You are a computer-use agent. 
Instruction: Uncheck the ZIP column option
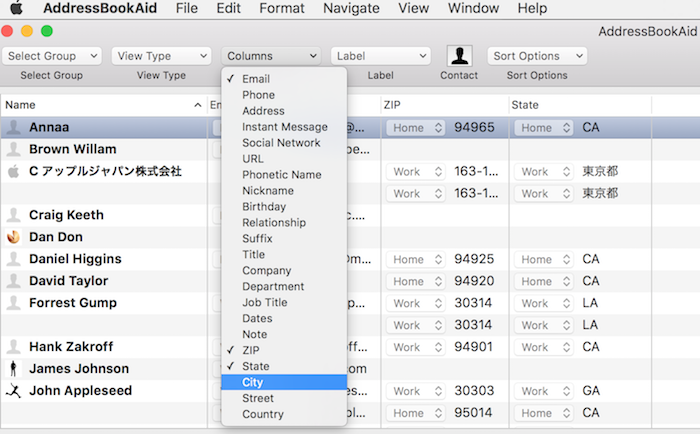[x=284, y=350]
